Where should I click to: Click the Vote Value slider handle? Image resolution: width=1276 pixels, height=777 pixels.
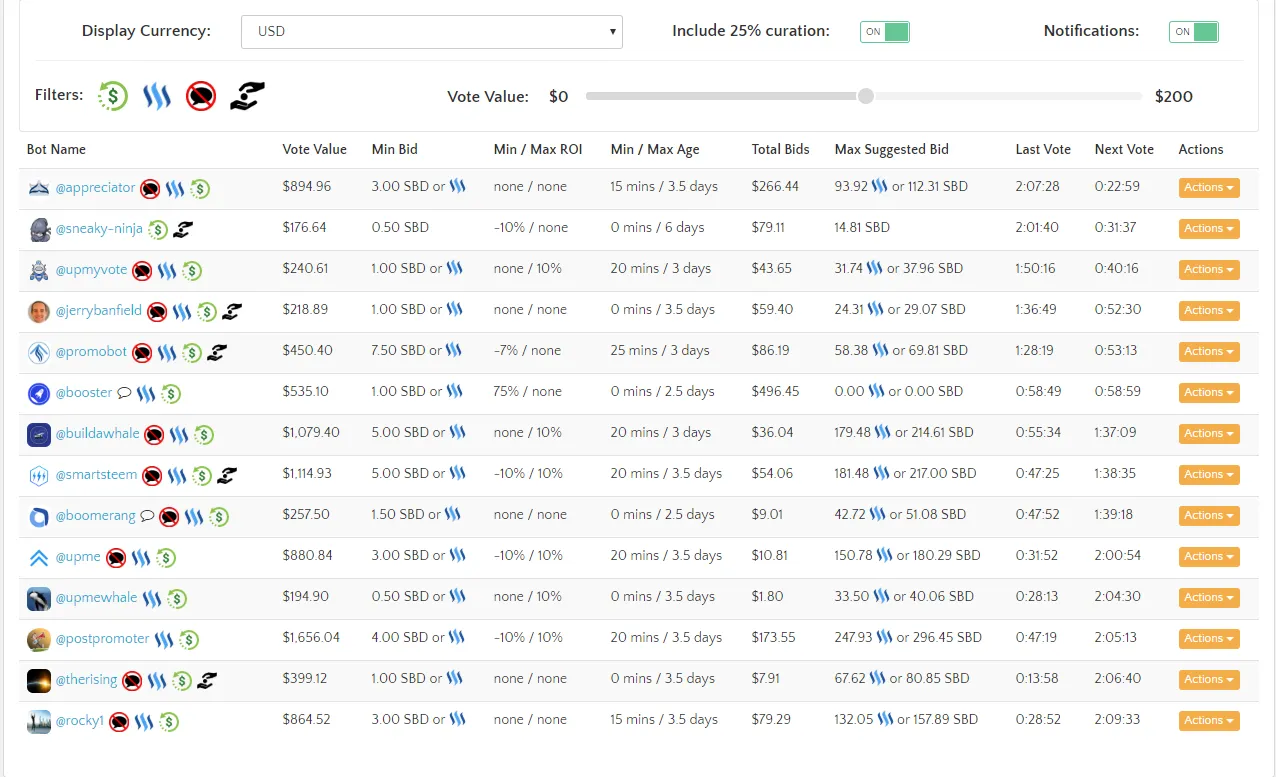[x=866, y=96]
